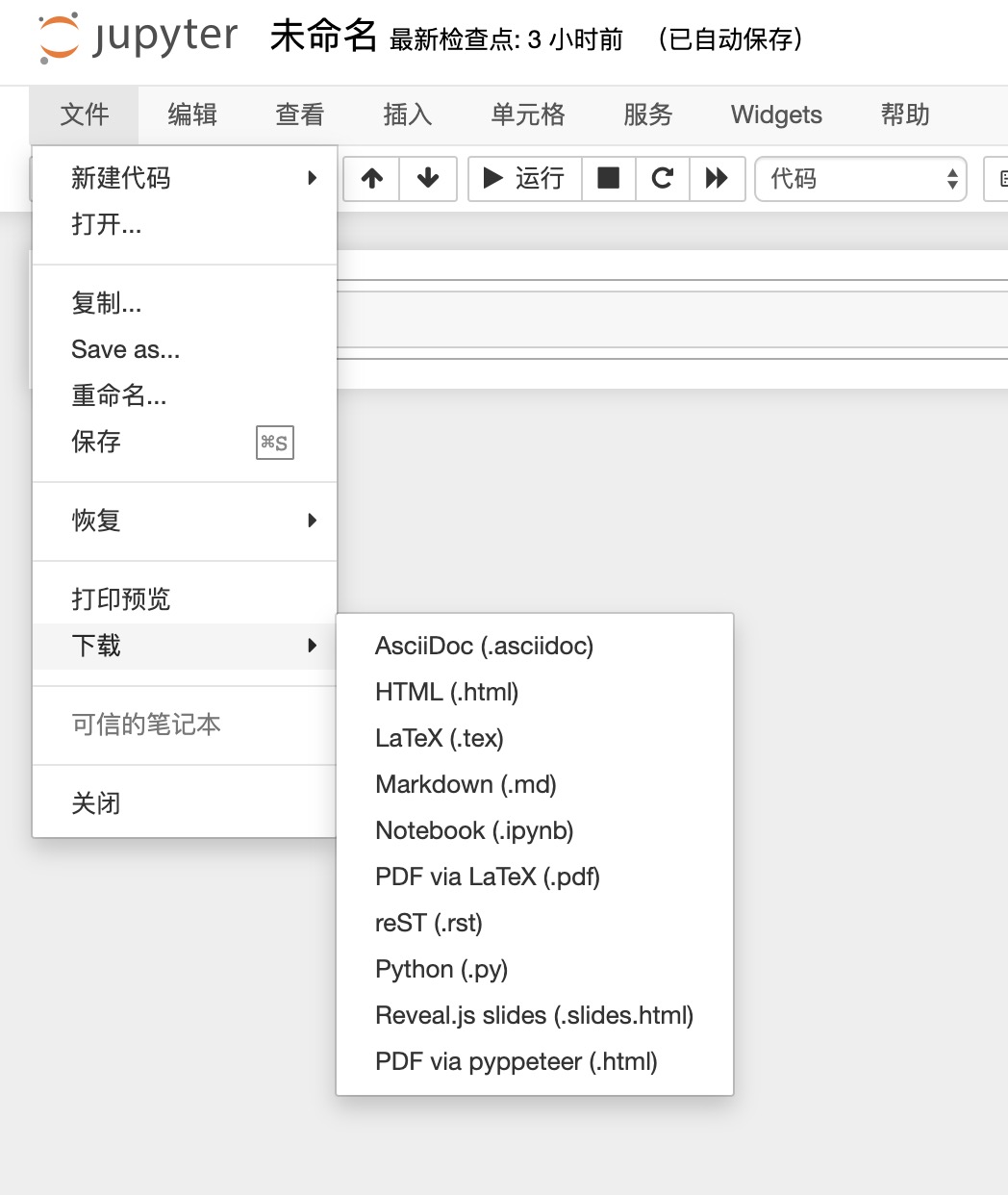Restart and run all with fast-forward icon
This screenshot has width=1008, height=1195.
tap(718, 178)
